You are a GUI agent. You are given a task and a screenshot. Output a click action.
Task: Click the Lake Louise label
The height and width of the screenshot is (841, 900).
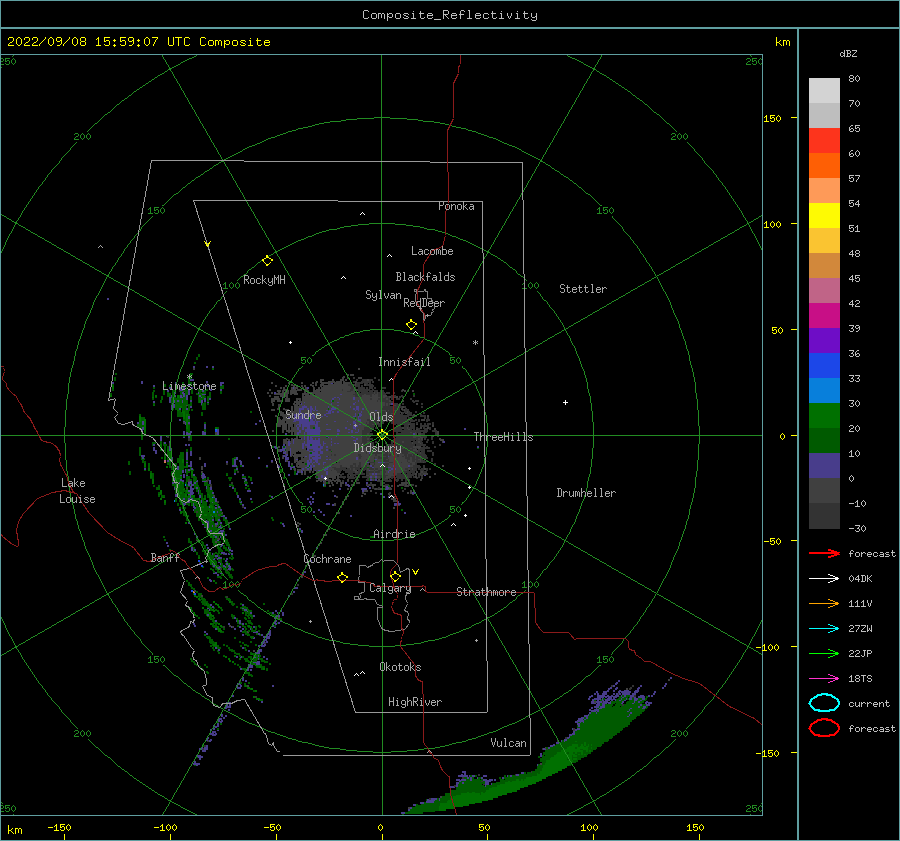[x=77, y=491]
